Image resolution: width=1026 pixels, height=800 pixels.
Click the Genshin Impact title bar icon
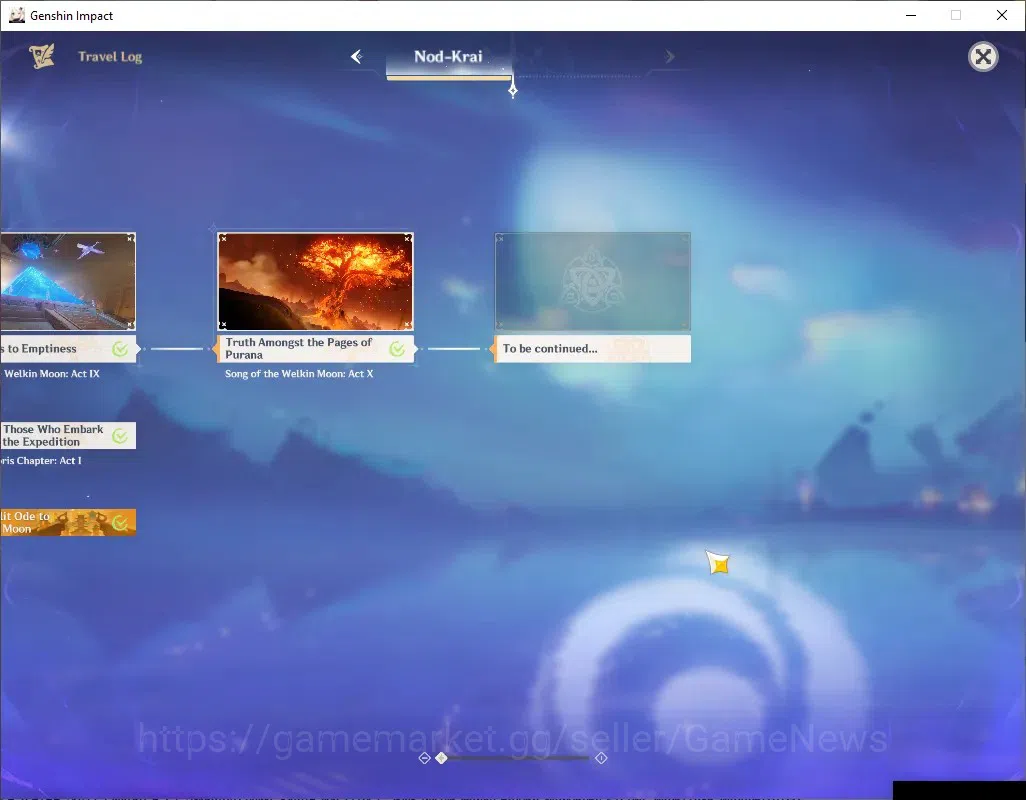[x=17, y=15]
